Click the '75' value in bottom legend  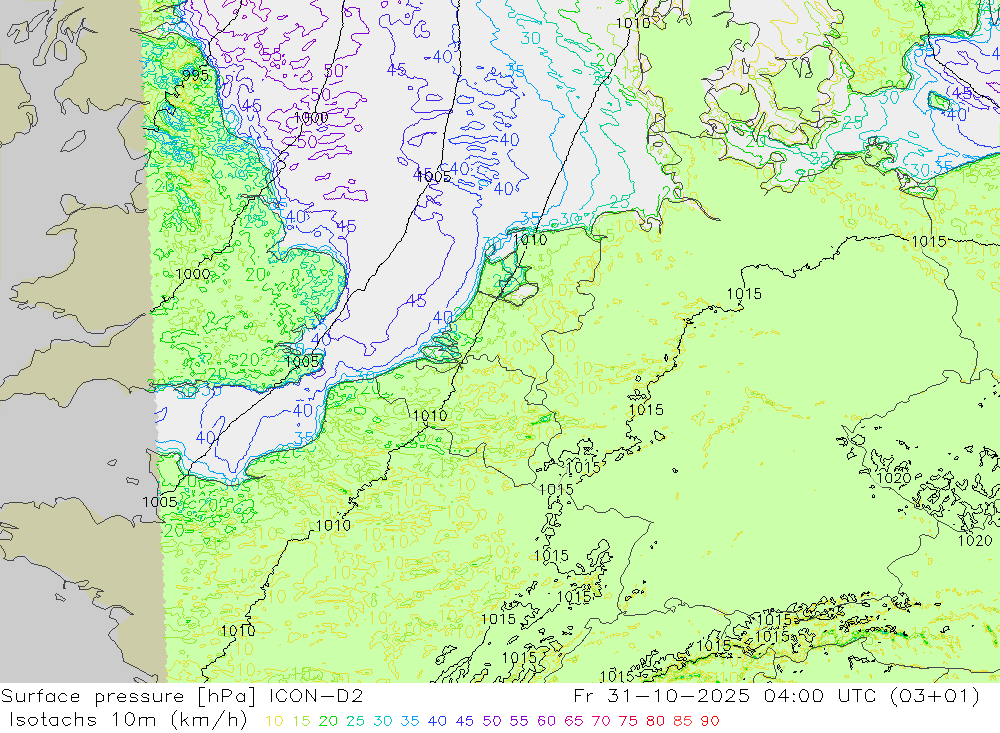point(628,721)
